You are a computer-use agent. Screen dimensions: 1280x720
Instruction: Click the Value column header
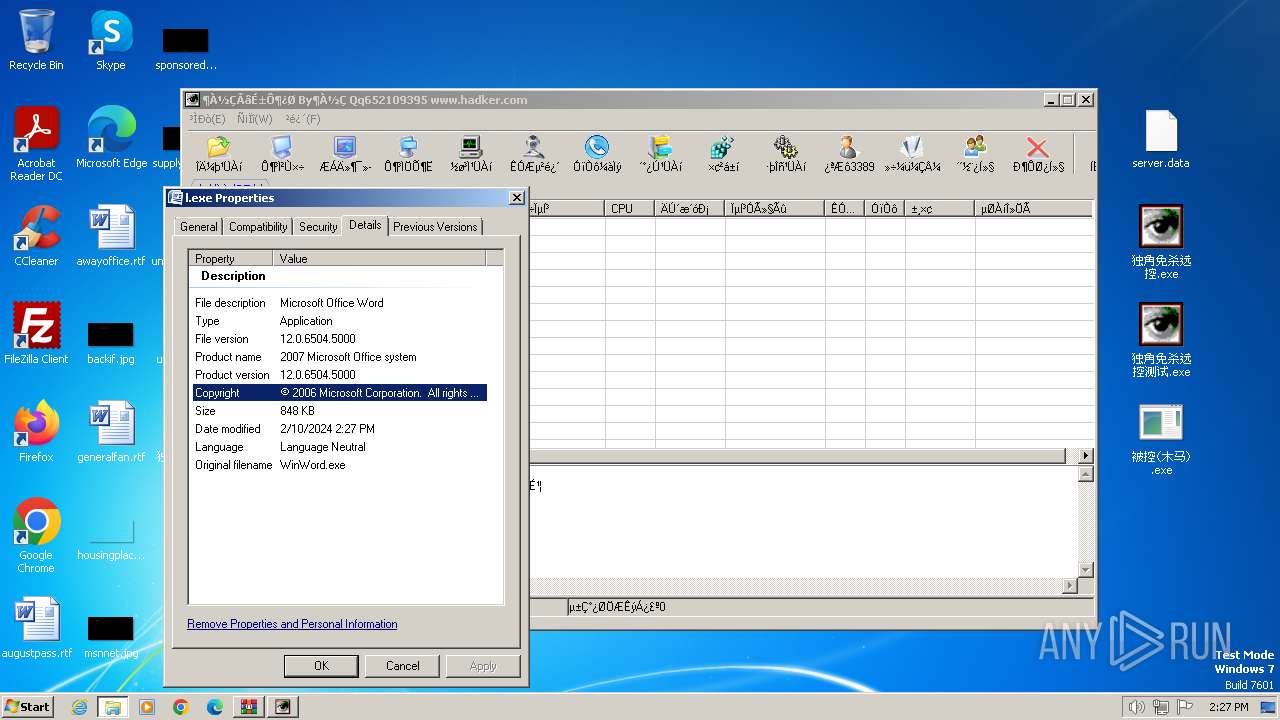tap(379, 258)
